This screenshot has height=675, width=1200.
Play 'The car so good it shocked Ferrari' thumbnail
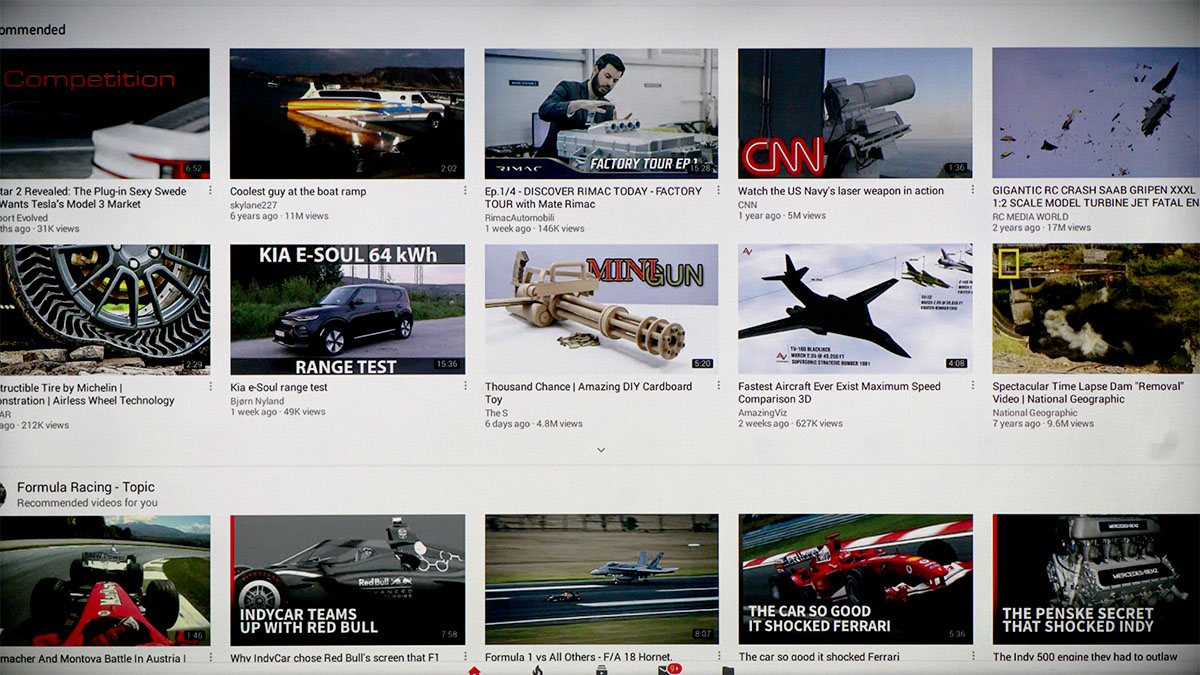pos(855,580)
